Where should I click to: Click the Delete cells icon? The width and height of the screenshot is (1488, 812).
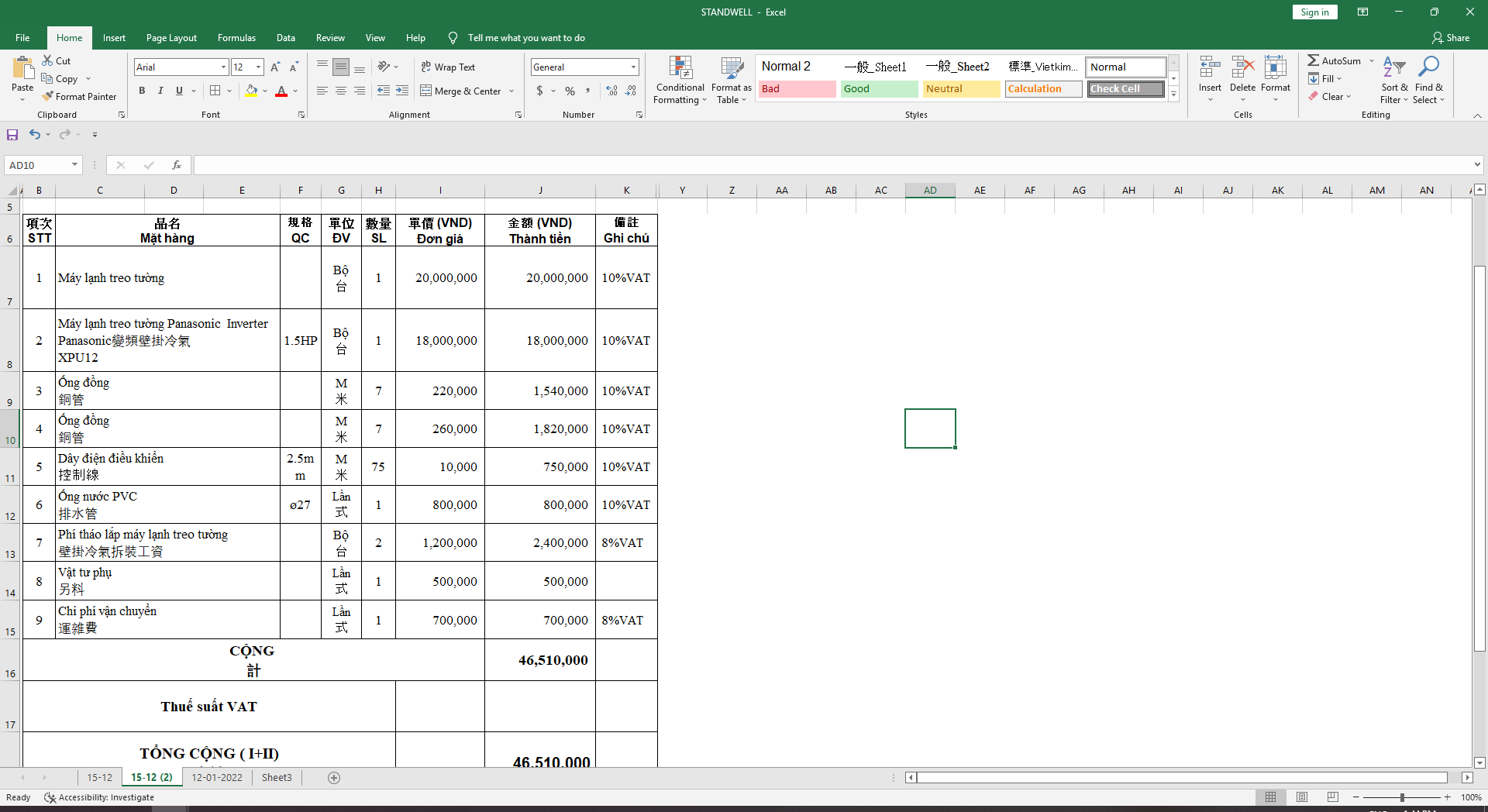tap(1242, 67)
